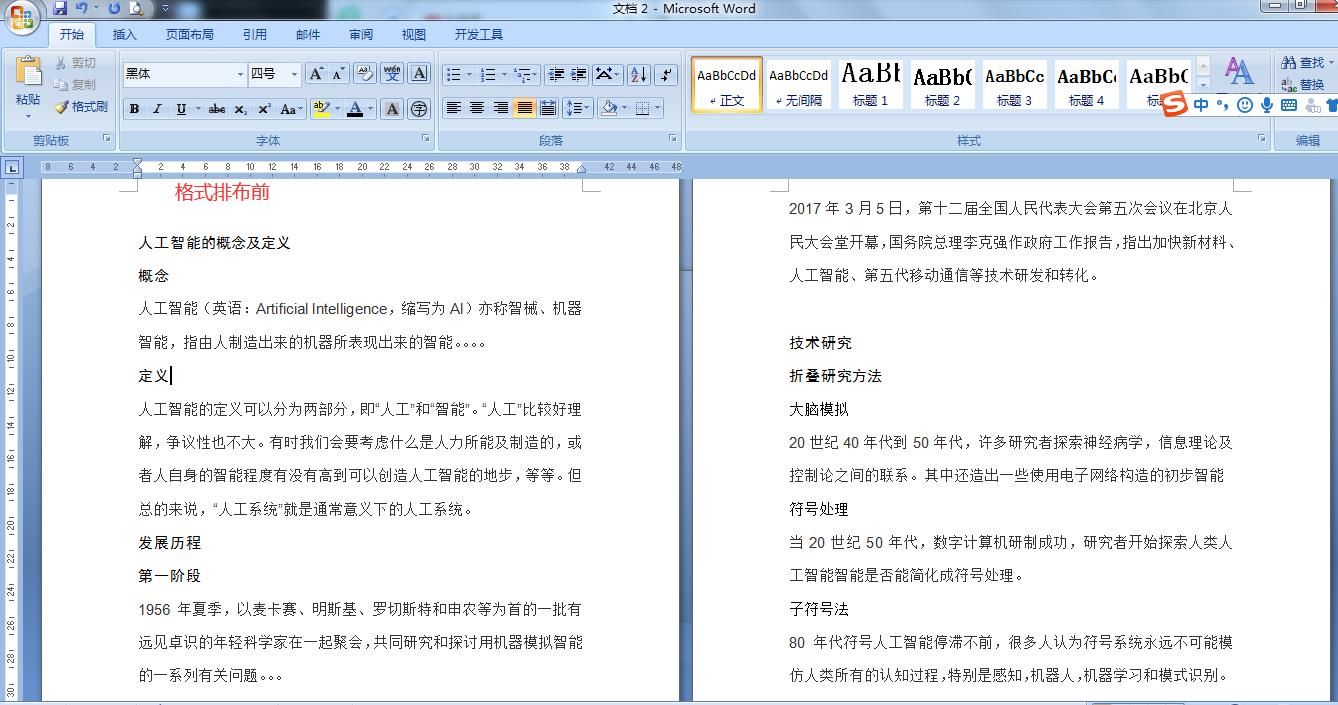Click the Undo icon in Quick Access

[82, 8]
